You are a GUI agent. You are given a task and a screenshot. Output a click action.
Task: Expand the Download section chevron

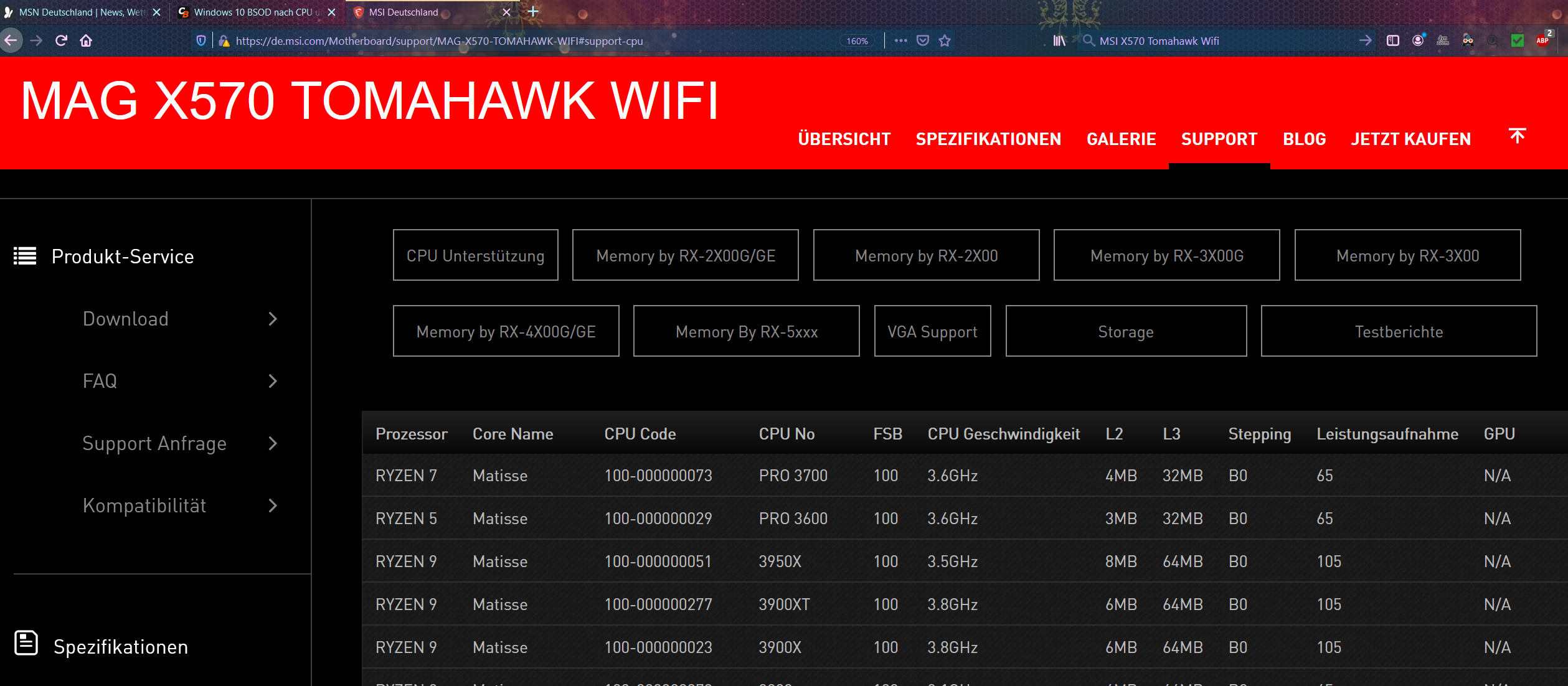point(272,319)
